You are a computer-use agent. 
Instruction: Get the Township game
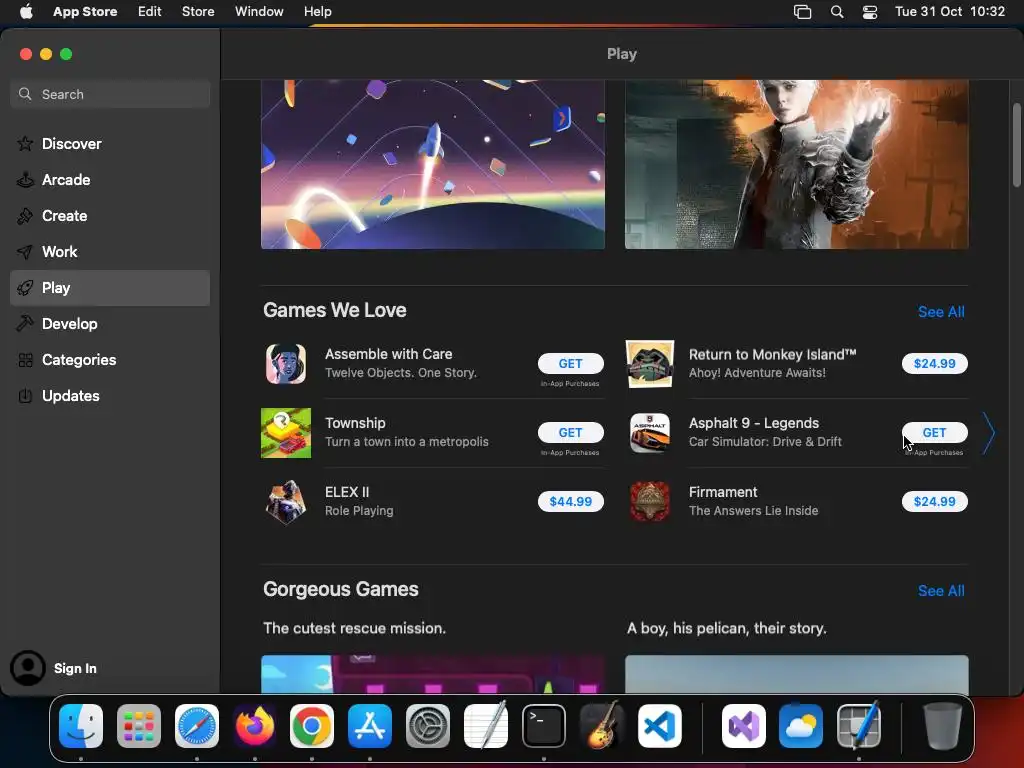tap(570, 433)
